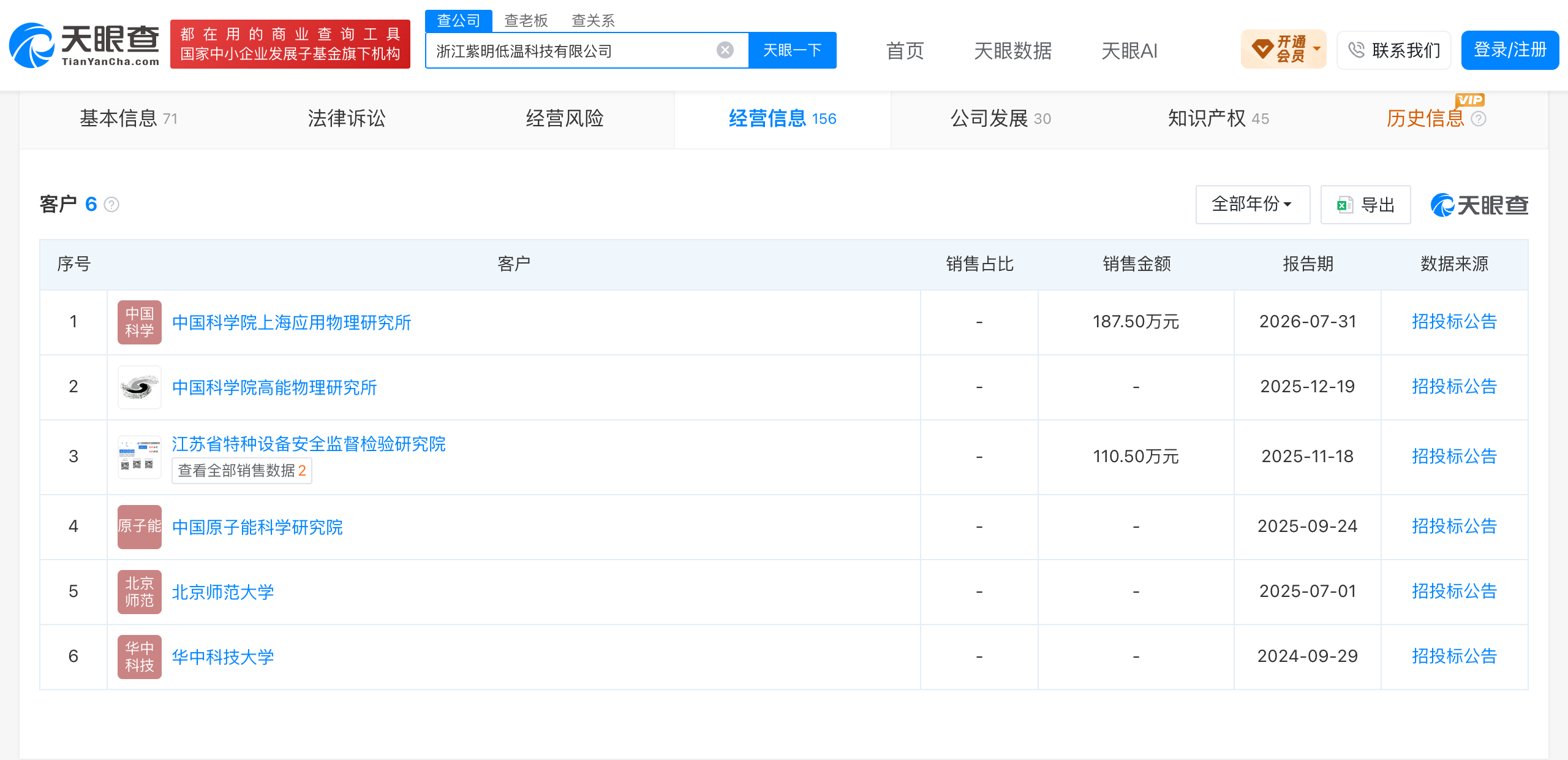Open the 江苏省特种设备 logo thumbnail
This screenshot has height=760, width=1568.
pos(140,457)
